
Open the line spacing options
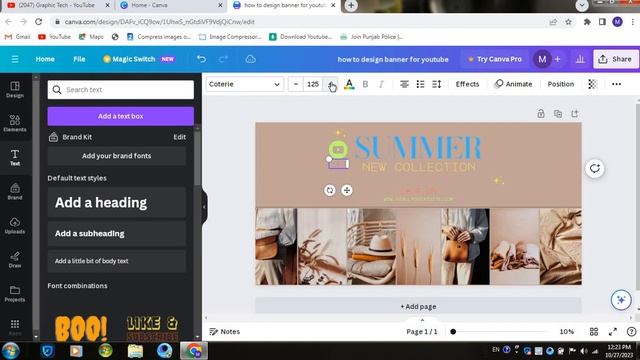coord(436,84)
